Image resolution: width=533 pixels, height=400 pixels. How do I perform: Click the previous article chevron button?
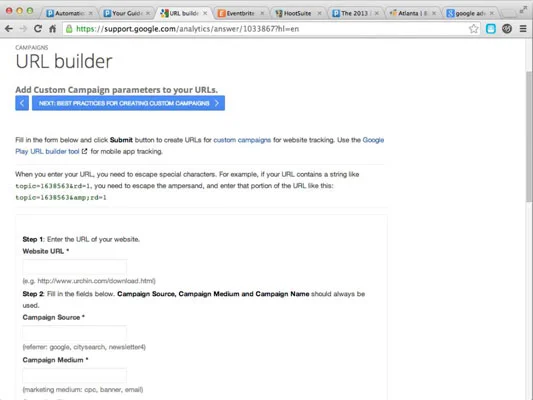click(x=22, y=103)
